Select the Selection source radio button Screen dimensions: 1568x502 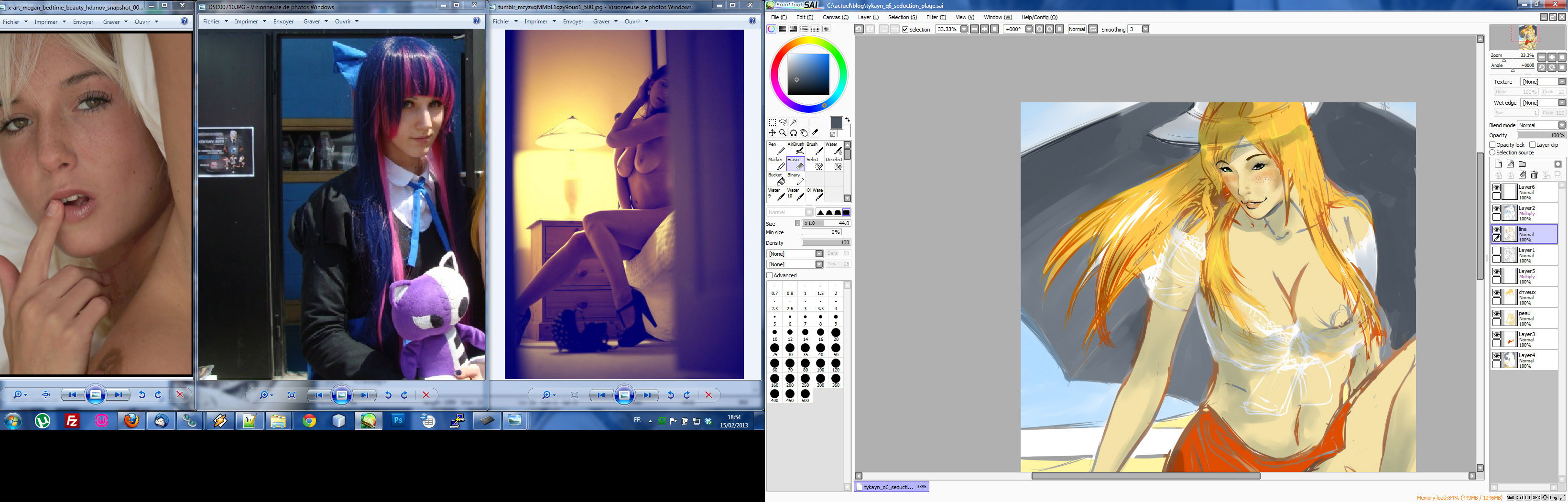pyautogui.click(x=1492, y=152)
